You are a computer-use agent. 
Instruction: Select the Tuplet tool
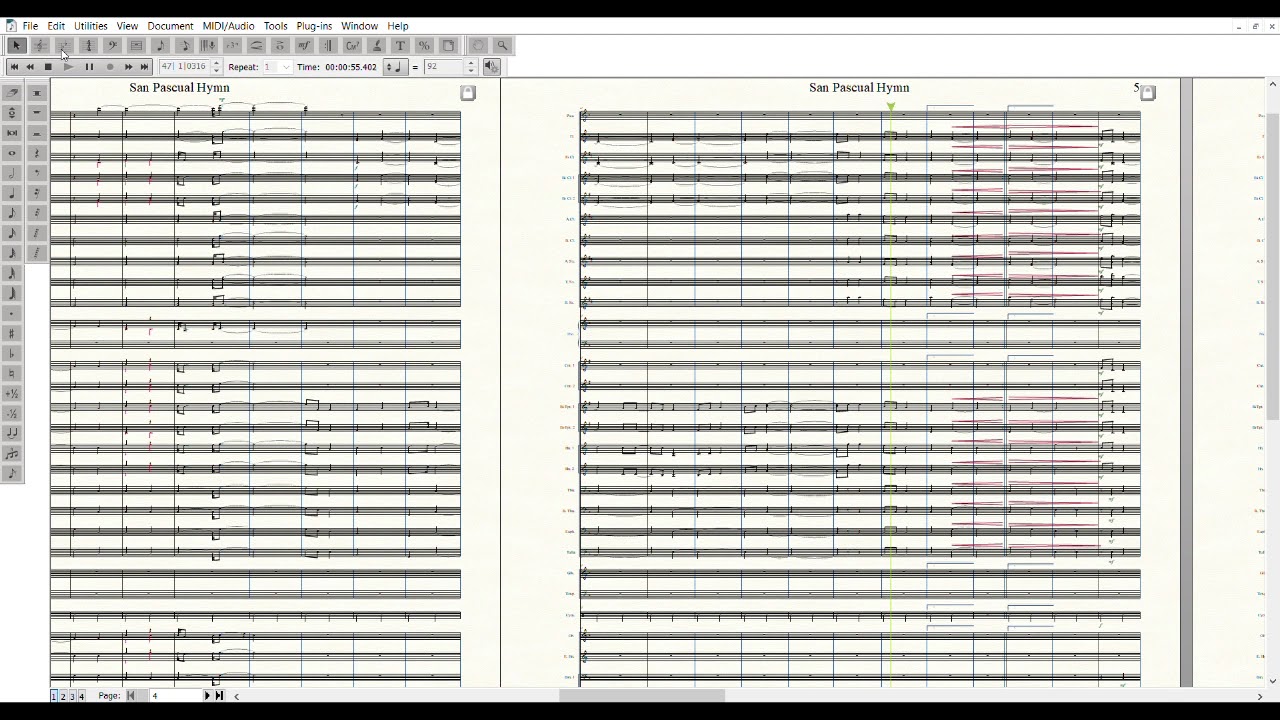(x=232, y=45)
